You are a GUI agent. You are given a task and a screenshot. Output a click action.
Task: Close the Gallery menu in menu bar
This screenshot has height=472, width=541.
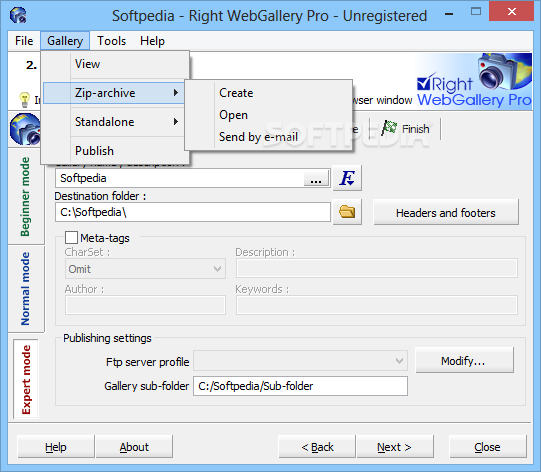pos(65,41)
